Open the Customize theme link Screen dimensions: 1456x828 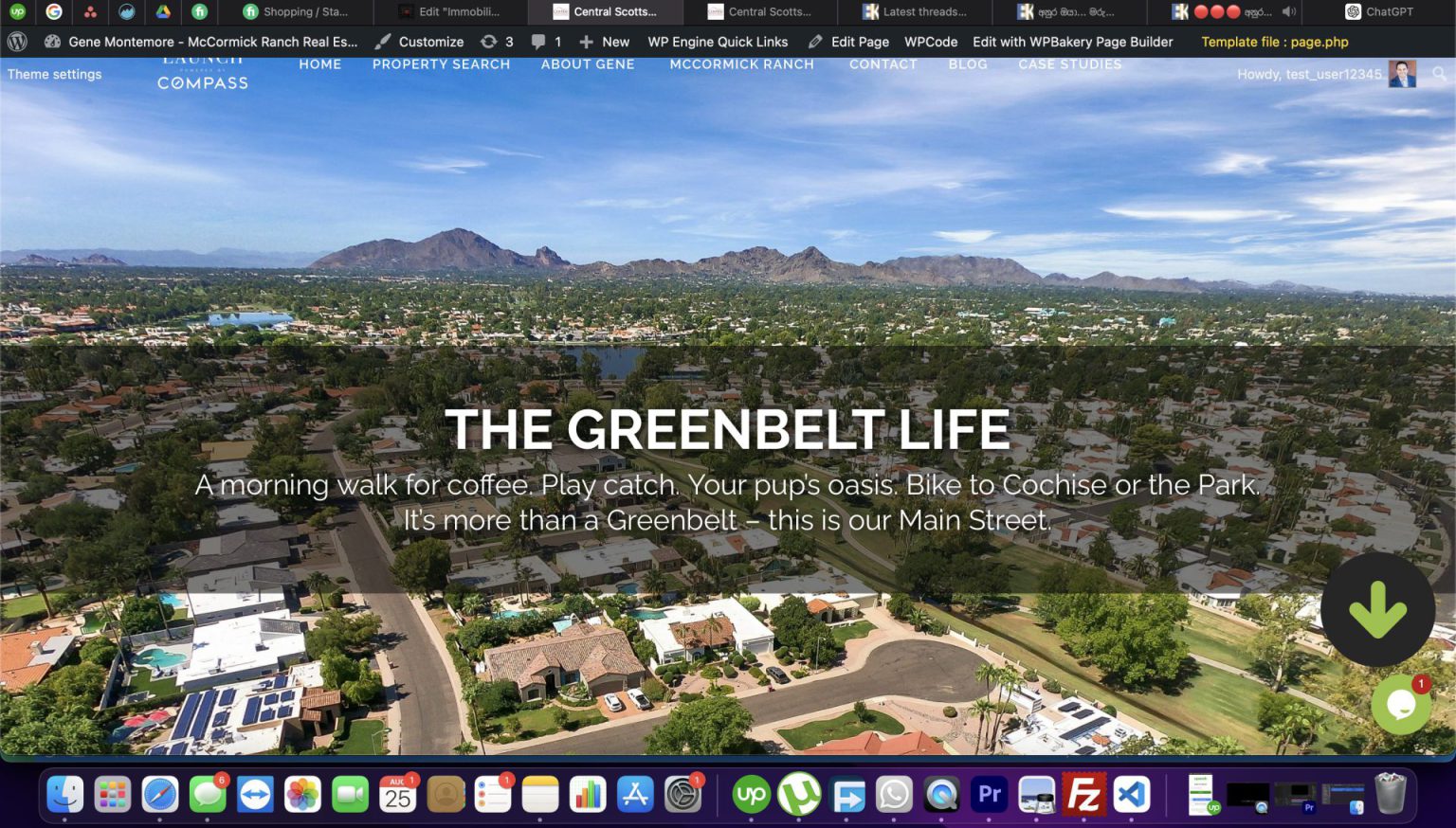click(x=419, y=42)
